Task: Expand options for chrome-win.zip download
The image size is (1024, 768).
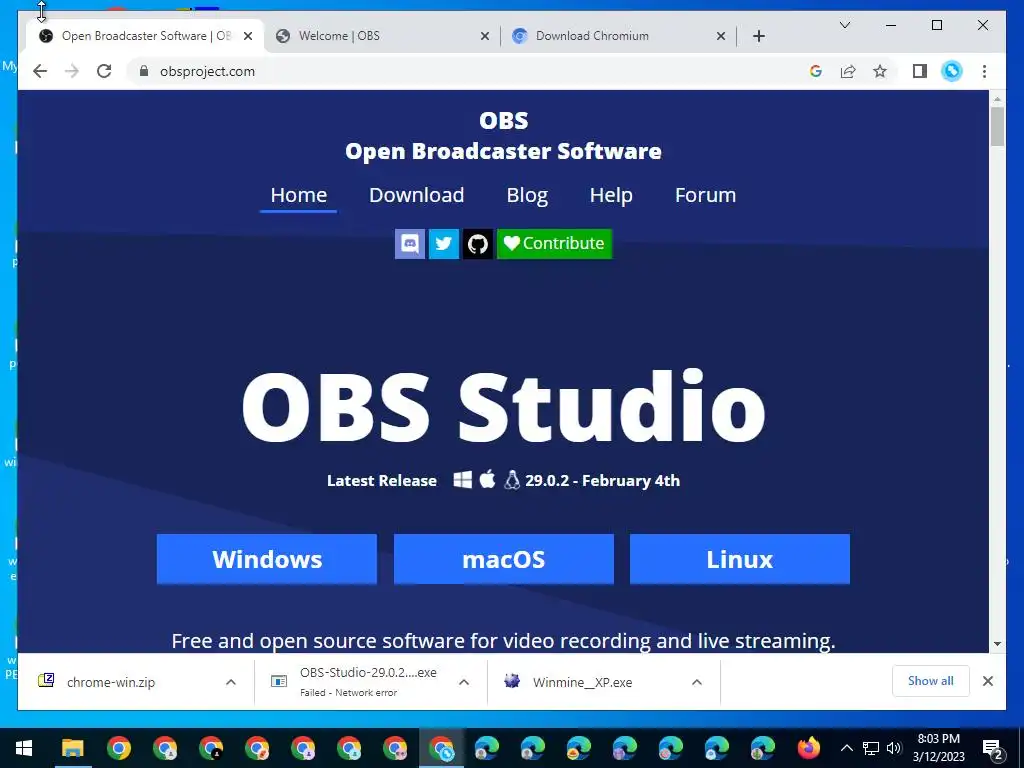Action: tap(231, 682)
